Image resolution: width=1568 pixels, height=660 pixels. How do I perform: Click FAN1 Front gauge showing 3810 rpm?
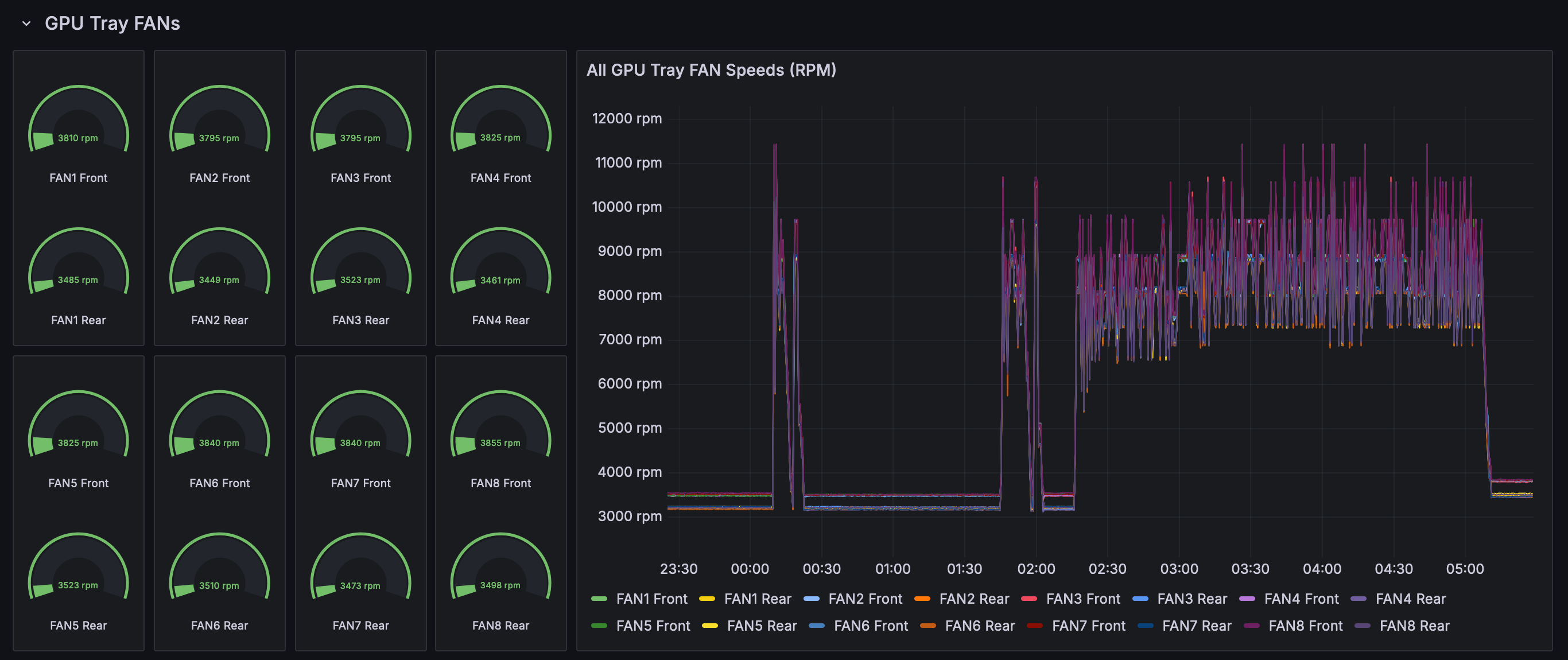point(79,120)
